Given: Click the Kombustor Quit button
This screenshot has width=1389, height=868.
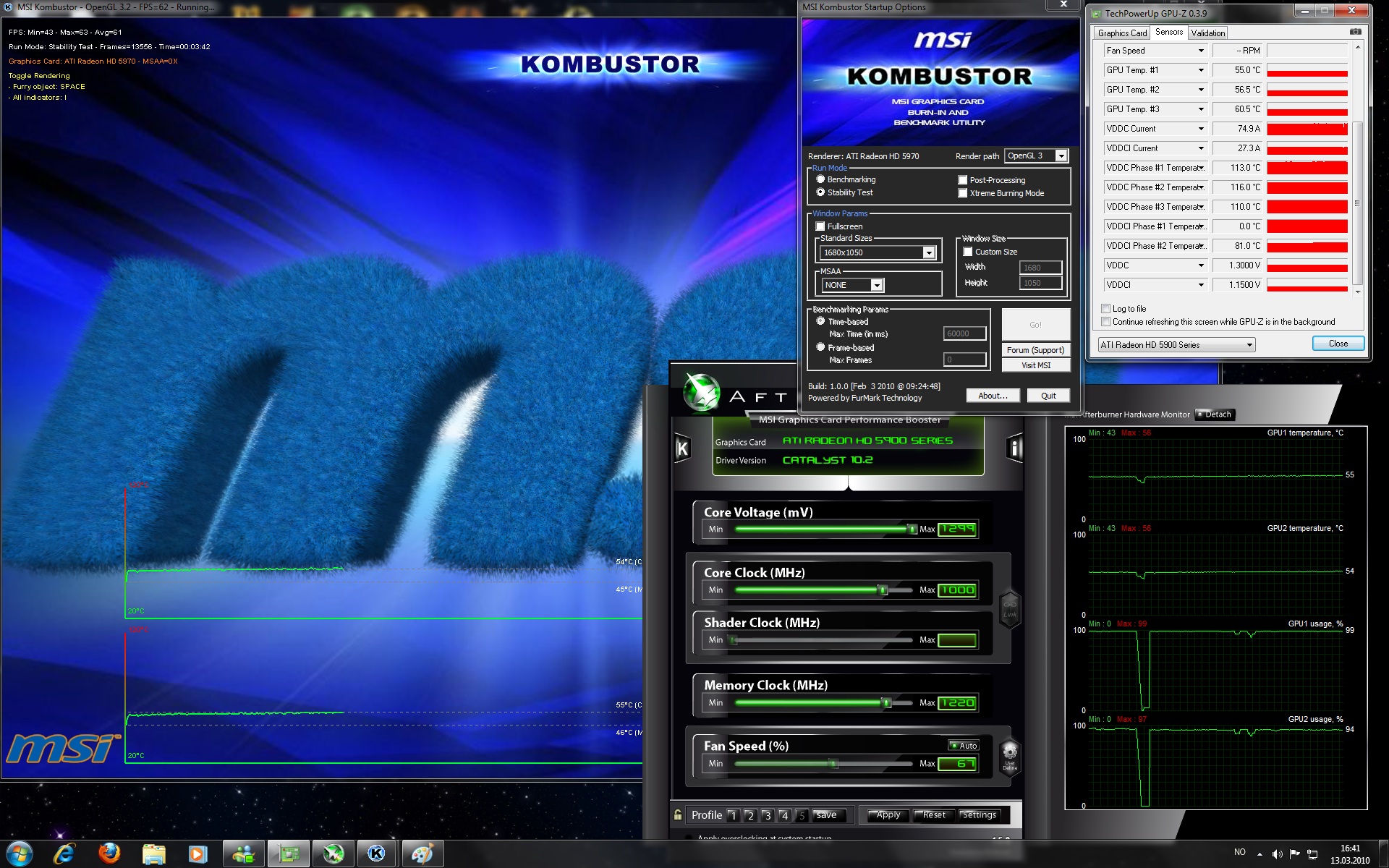Looking at the screenshot, I should click(x=1048, y=396).
